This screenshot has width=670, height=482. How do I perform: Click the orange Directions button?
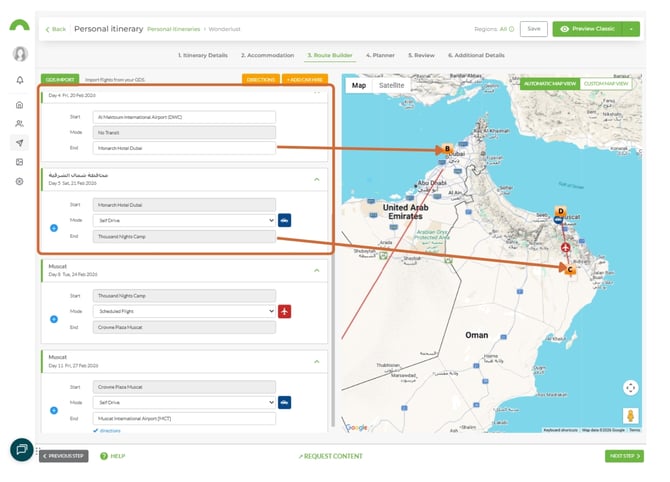261,79
